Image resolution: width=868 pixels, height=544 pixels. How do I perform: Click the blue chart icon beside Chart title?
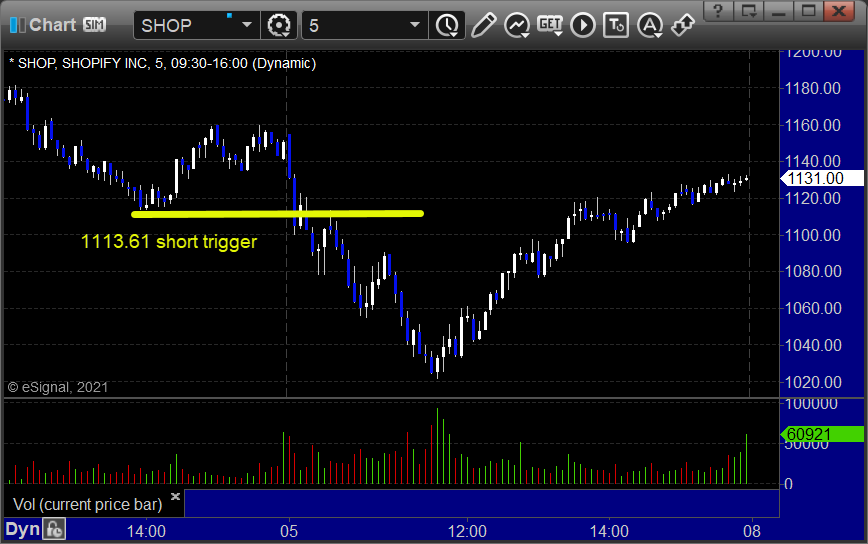pos(17,25)
